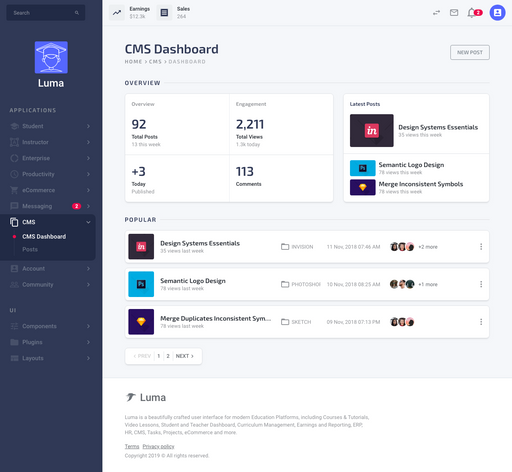Image resolution: width=512 pixels, height=472 pixels.
Task: Expand the Instructor menu chevron
Action: pos(88,142)
